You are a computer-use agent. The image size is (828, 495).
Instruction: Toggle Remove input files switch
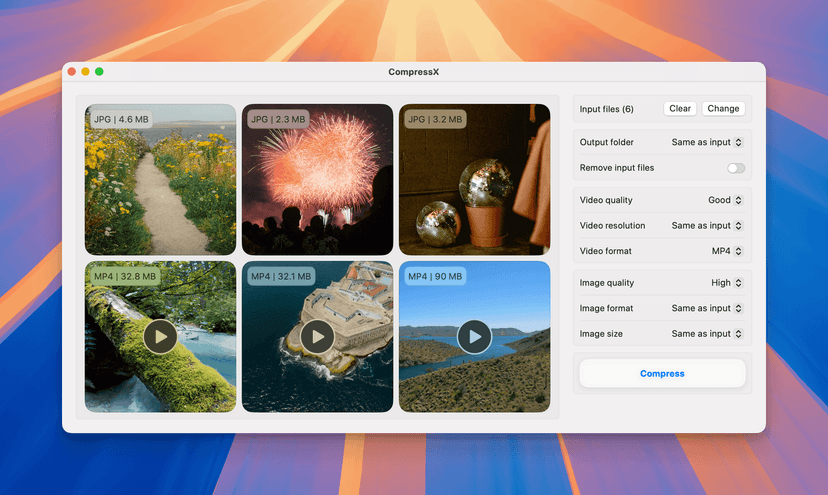tap(736, 168)
